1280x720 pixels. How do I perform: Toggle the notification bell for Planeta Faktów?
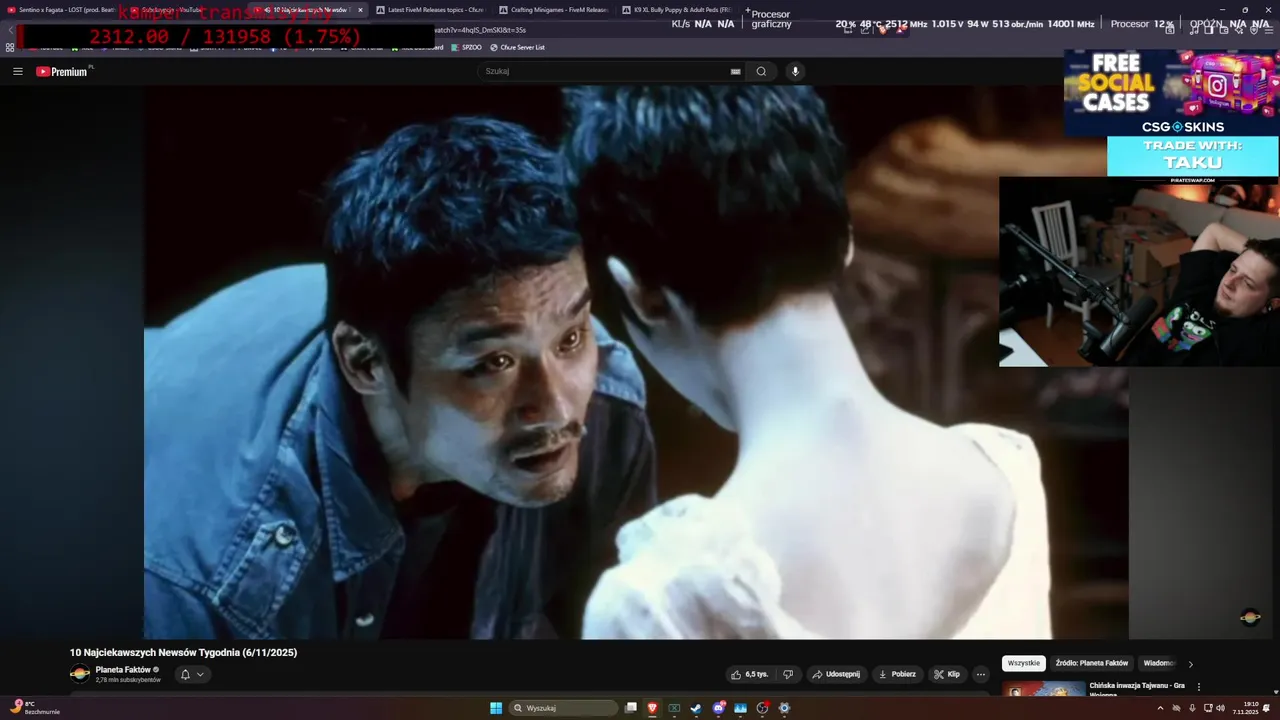(x=185, y=674)
